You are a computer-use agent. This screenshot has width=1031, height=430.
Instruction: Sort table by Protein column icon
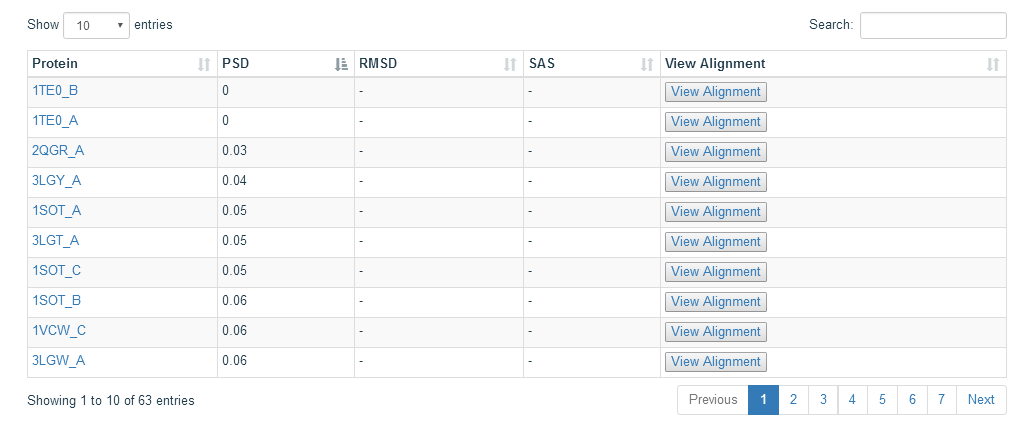[204, 64]
